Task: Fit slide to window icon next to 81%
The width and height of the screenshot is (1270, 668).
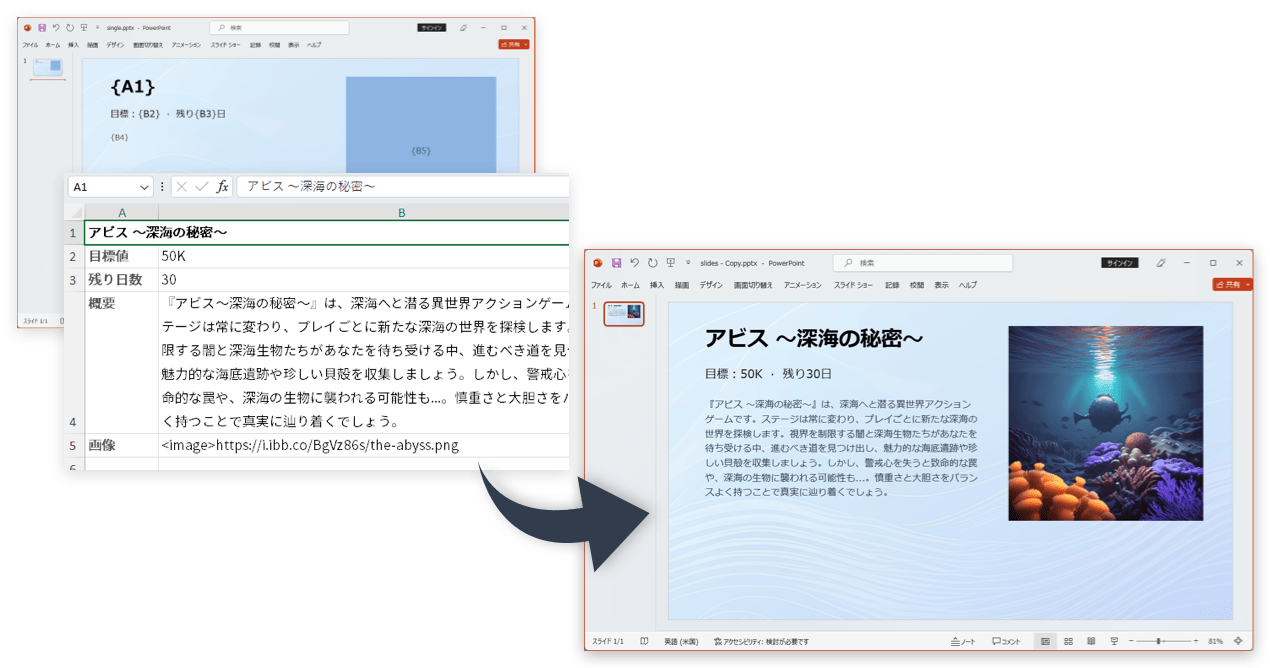Action: (1238, 641)
